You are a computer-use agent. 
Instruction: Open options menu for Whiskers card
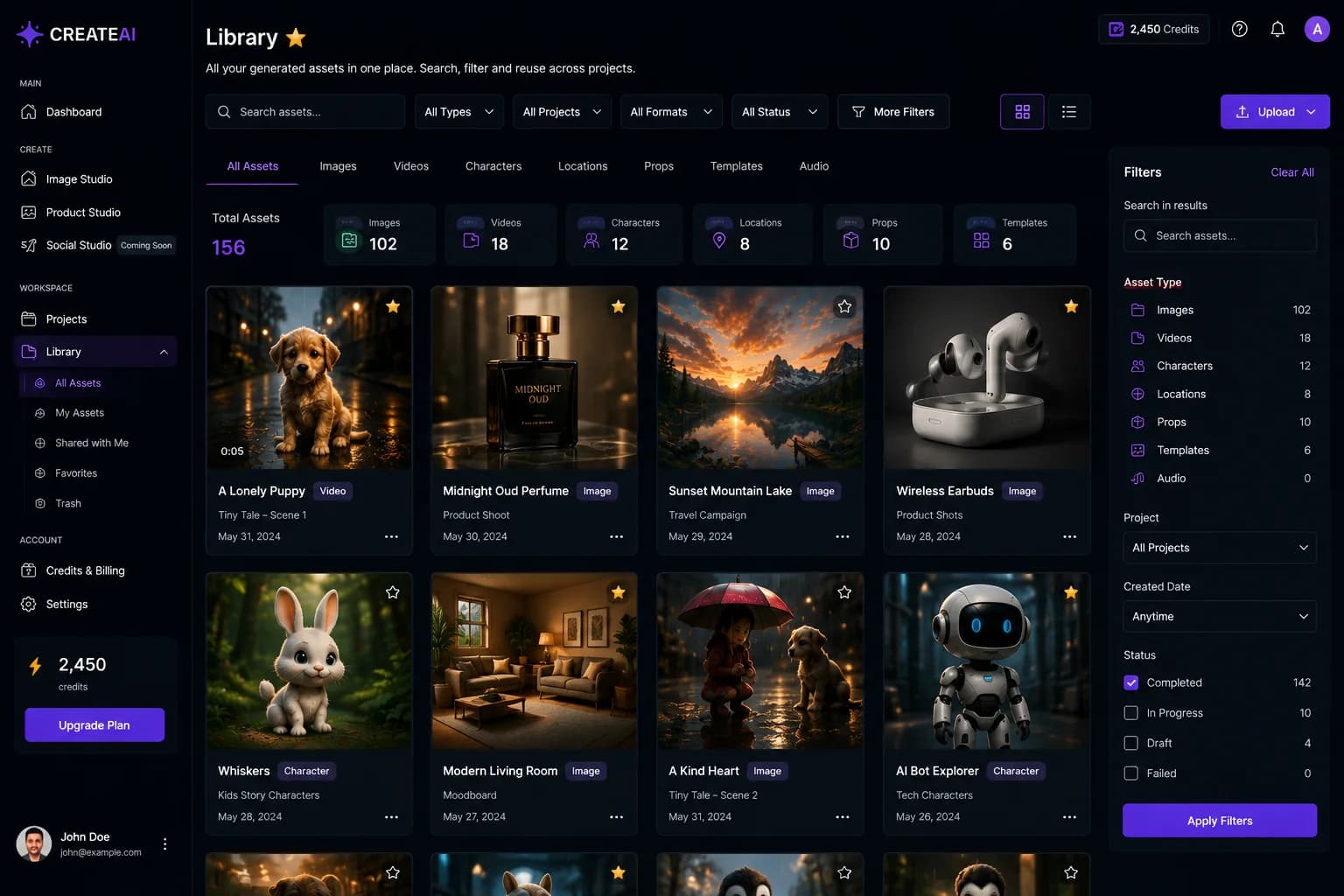click(x=391, y=816)
